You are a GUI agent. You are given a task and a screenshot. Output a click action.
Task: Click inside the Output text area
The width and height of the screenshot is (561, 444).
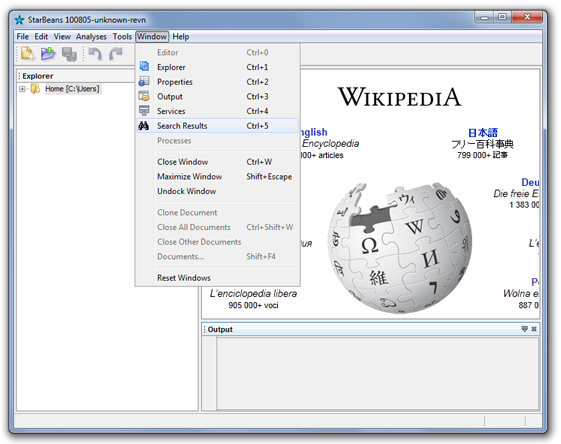pos(377,372)
